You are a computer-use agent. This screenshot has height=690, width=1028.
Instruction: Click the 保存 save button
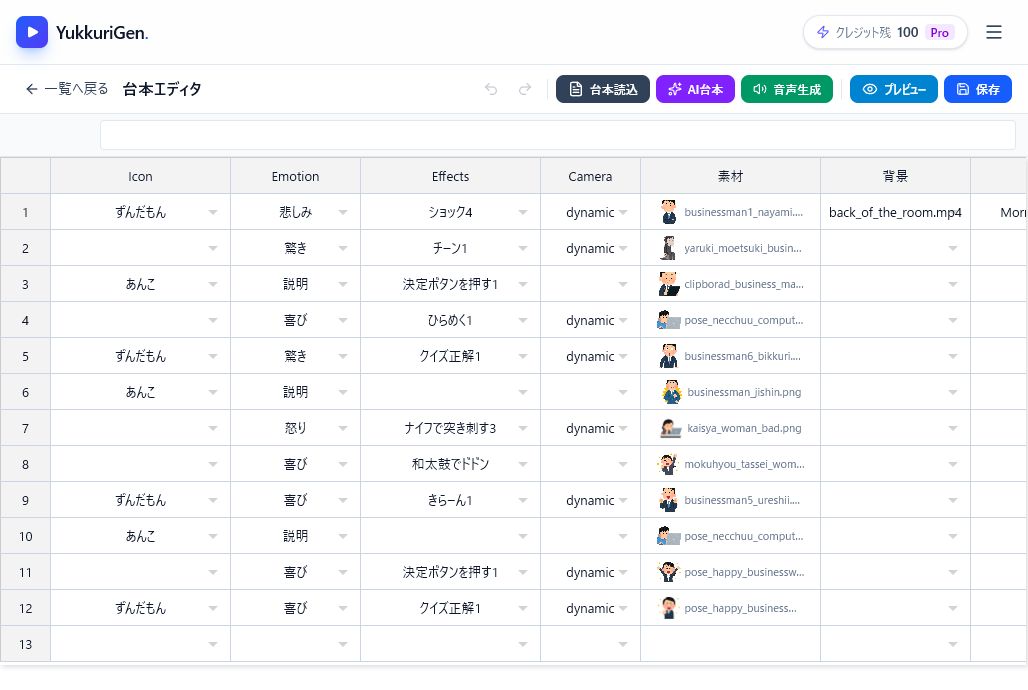[x=978, y=89]
